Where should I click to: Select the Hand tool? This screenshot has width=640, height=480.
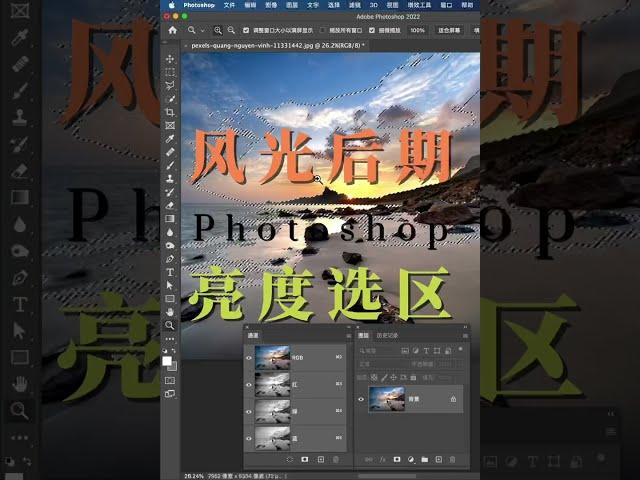pos(170,312)
